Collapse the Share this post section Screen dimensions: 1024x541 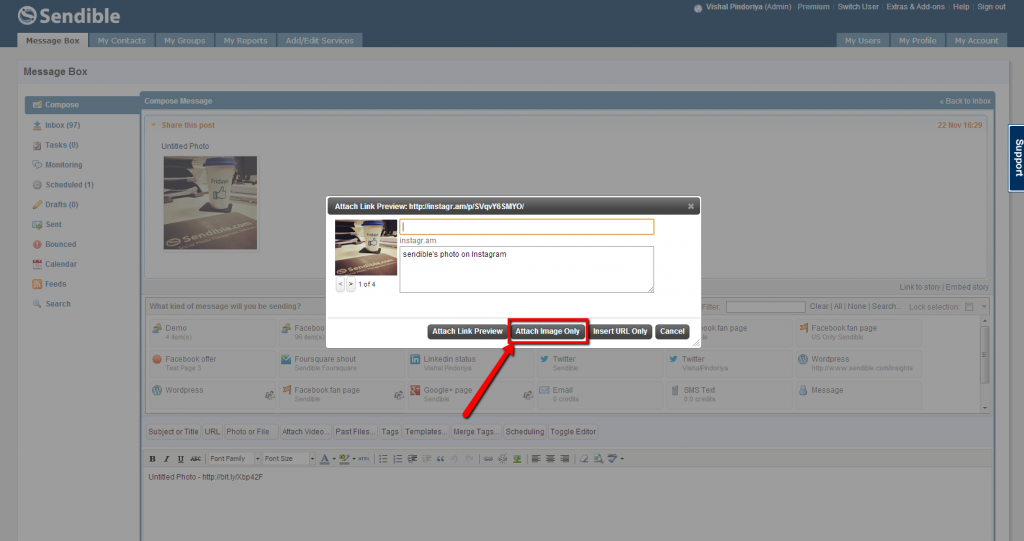click(x=153, y=125)
